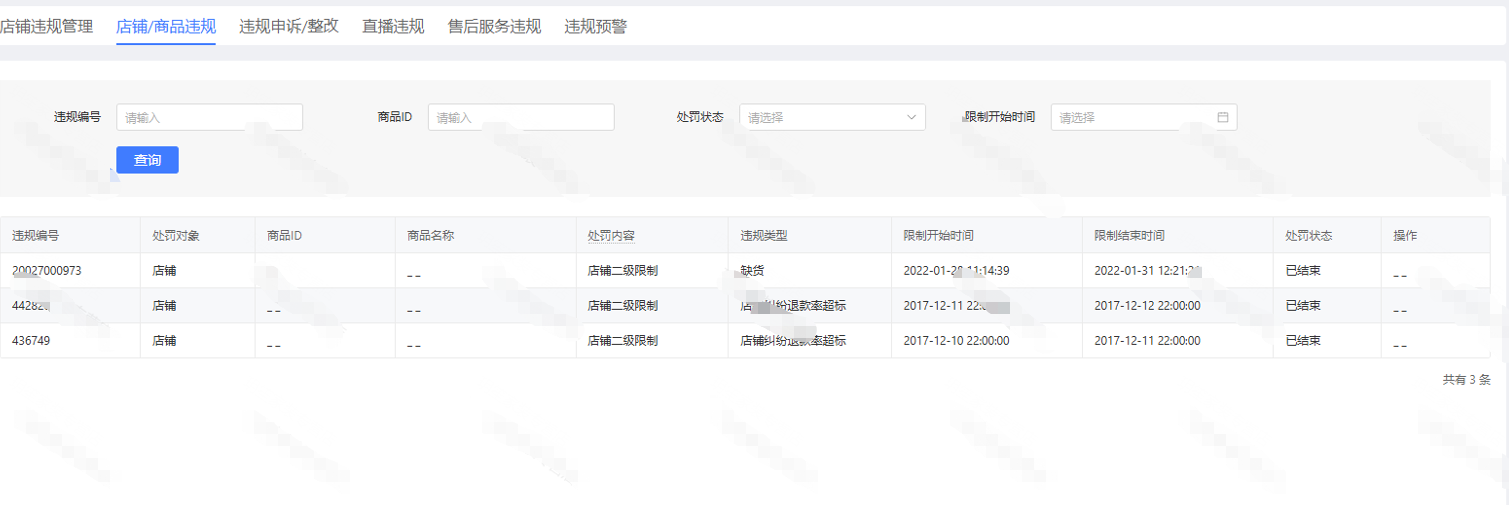Open the 违规申诉/整改 tab
Screen dimensions: 1509x505
coord(289,26)
